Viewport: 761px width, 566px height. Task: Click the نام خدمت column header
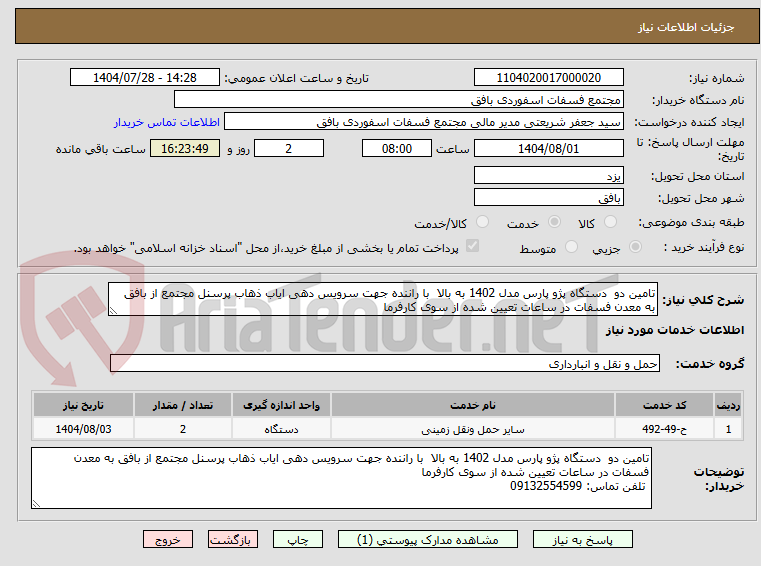[473, 405]
